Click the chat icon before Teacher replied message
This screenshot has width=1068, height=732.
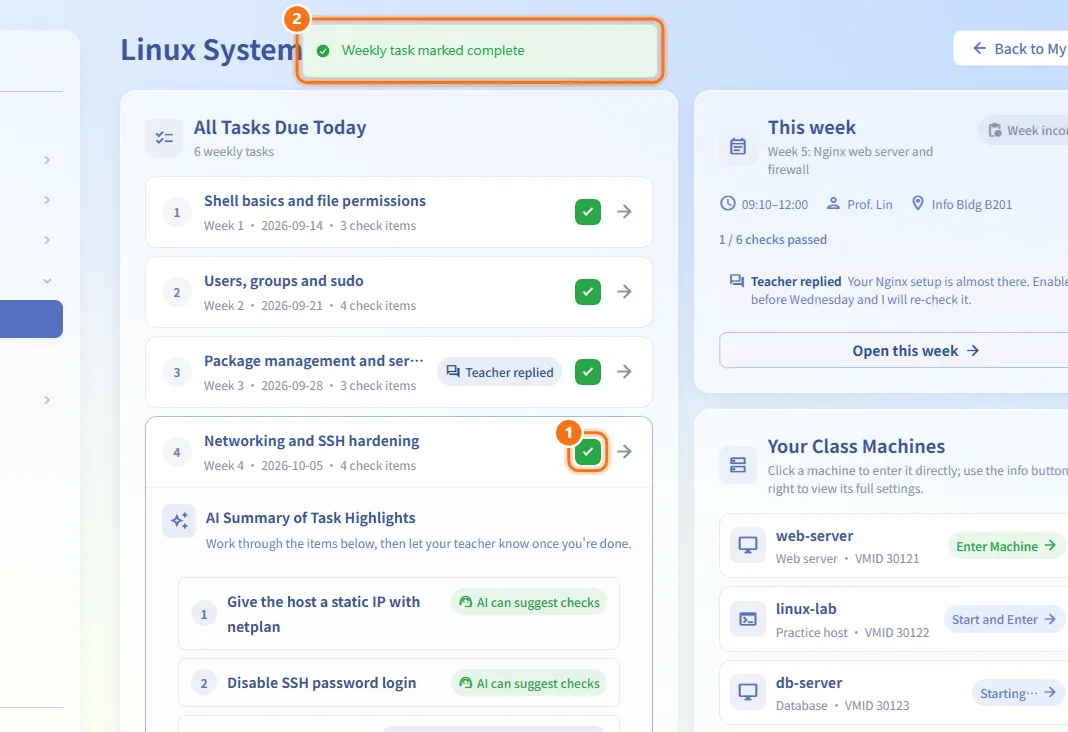pos(736,281)
